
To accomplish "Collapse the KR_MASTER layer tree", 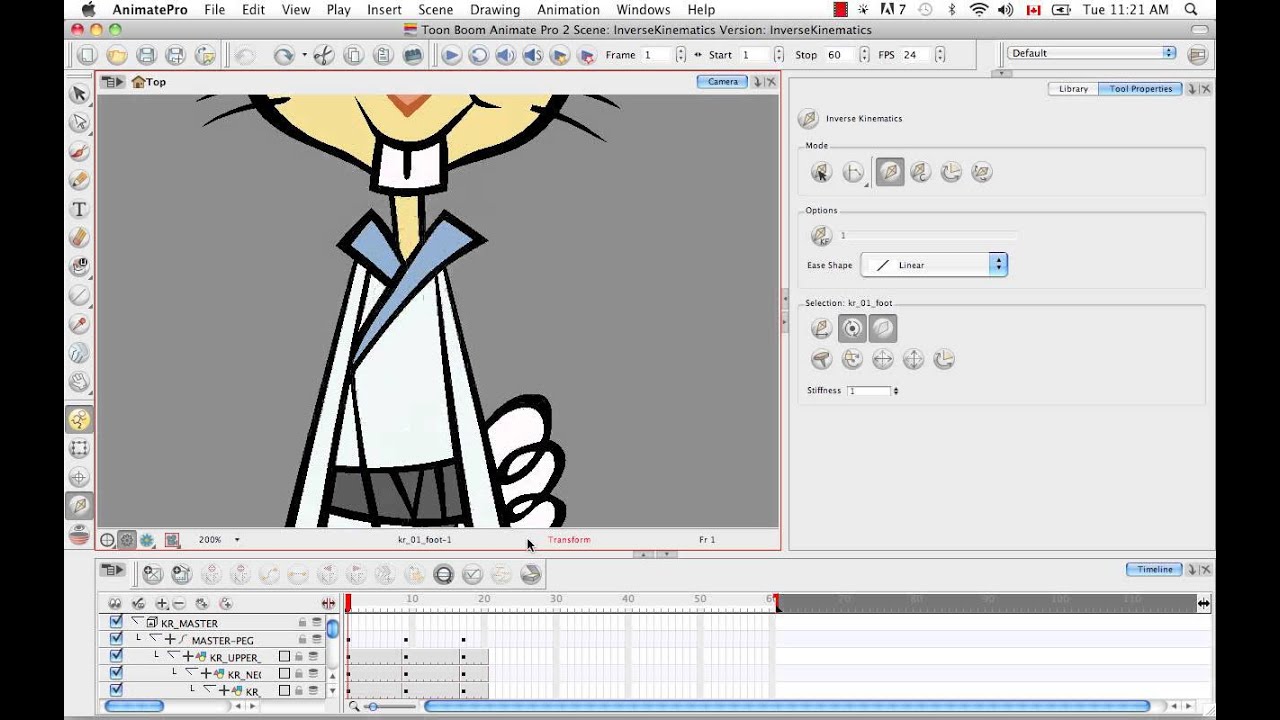I will [x=137, y=622].
